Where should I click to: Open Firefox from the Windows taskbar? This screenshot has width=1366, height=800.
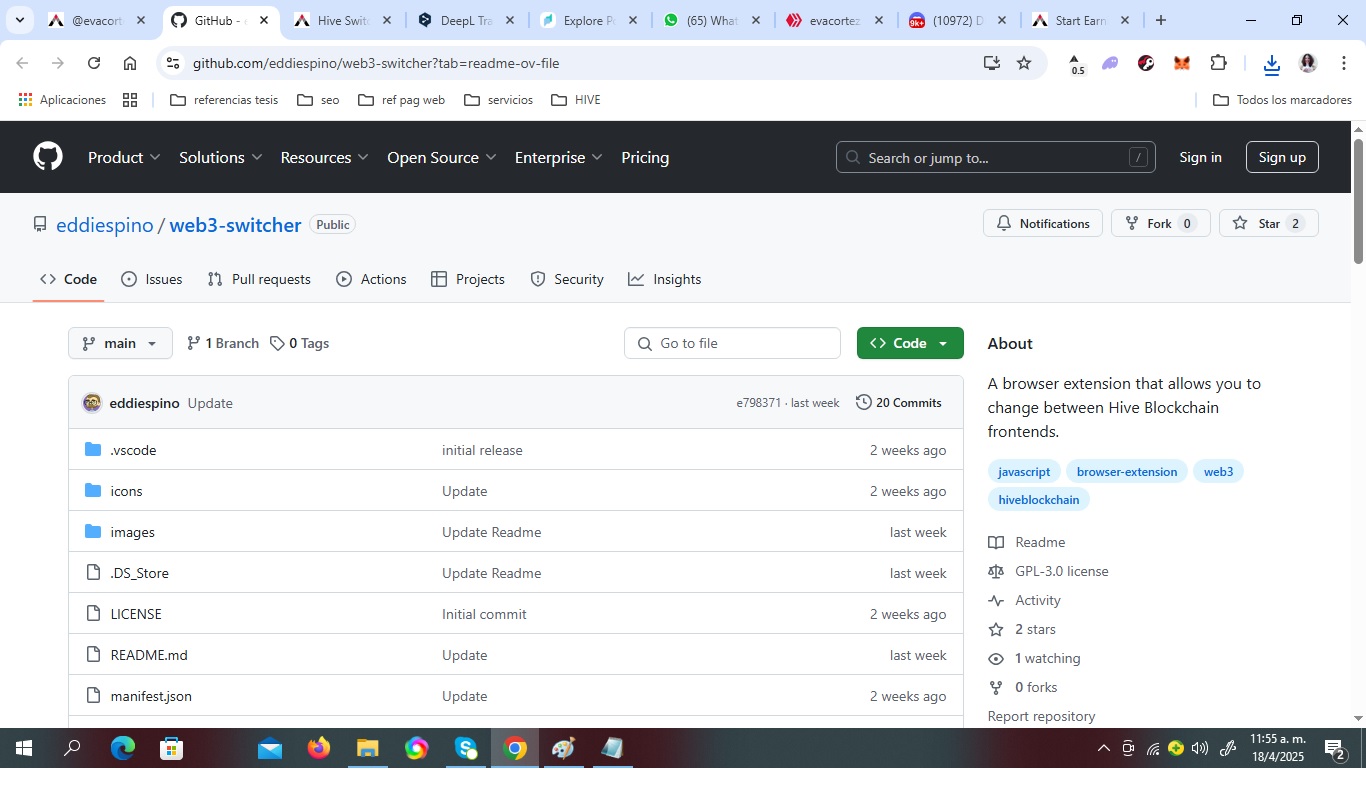(x=319, y=748)
